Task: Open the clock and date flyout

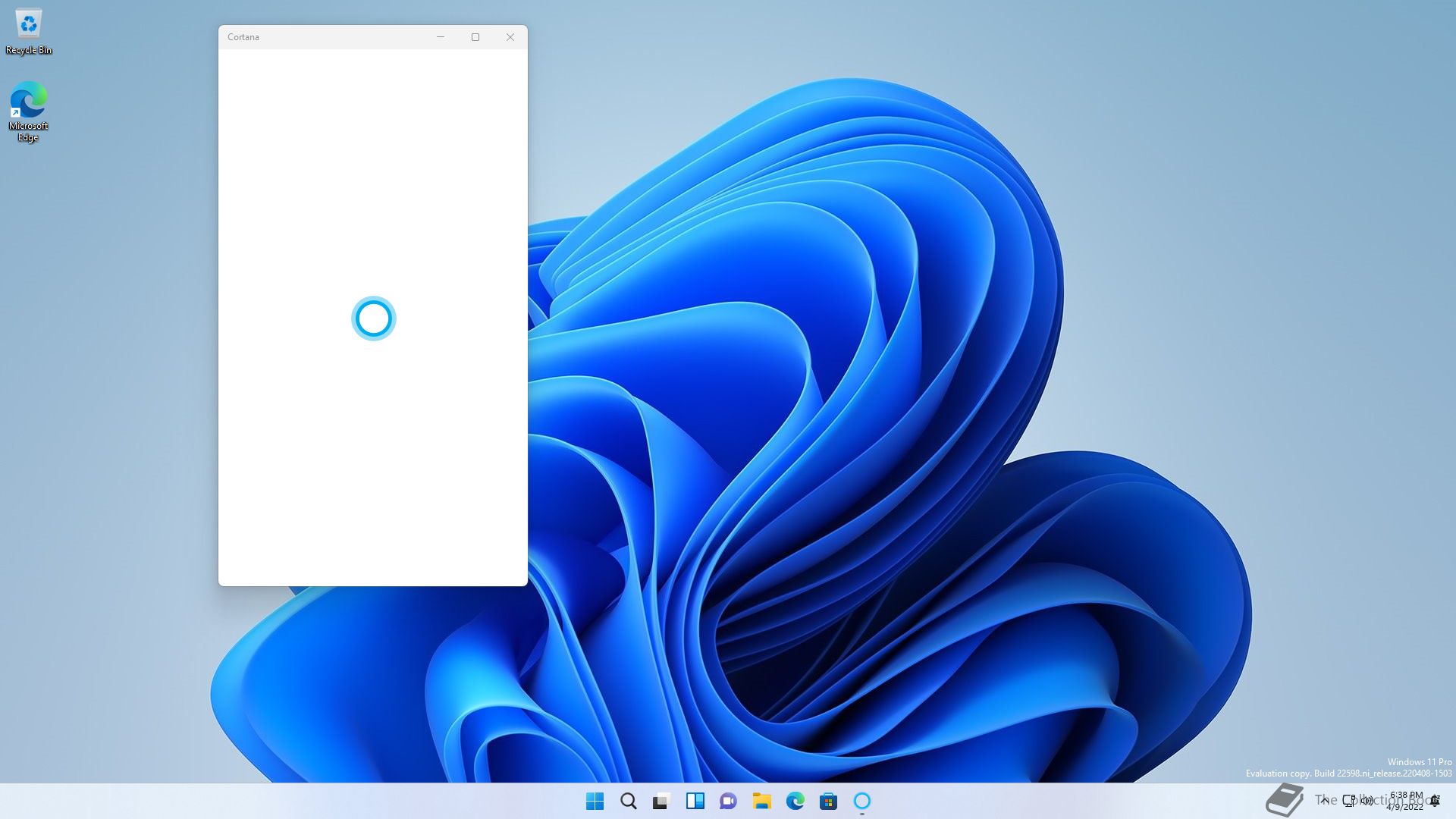Action: pos(1405,801)
